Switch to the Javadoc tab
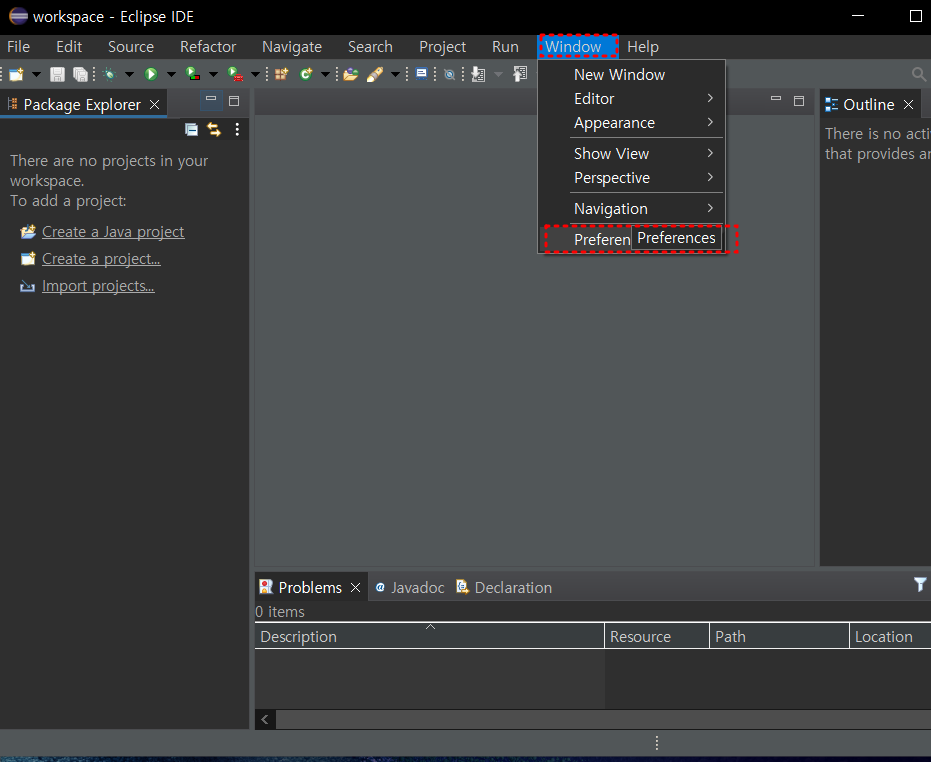 [410, 587]
